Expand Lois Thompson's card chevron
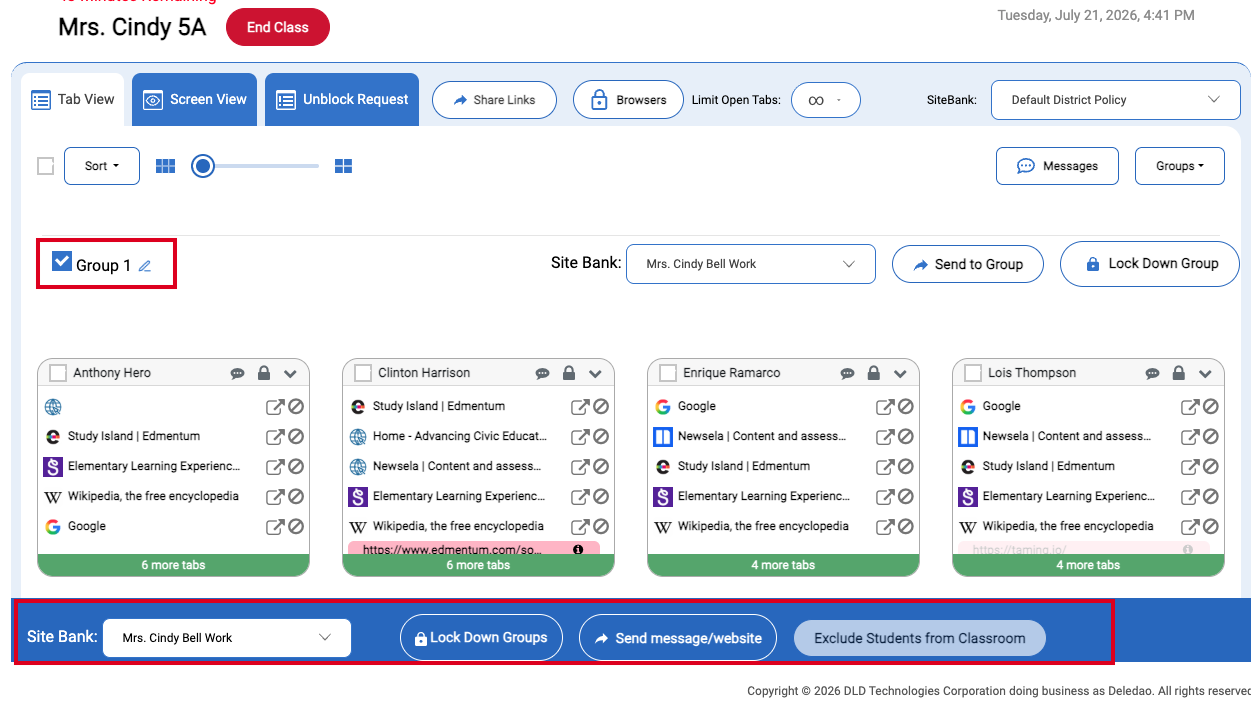The image size is (1251, 708). click(1205, 373)
